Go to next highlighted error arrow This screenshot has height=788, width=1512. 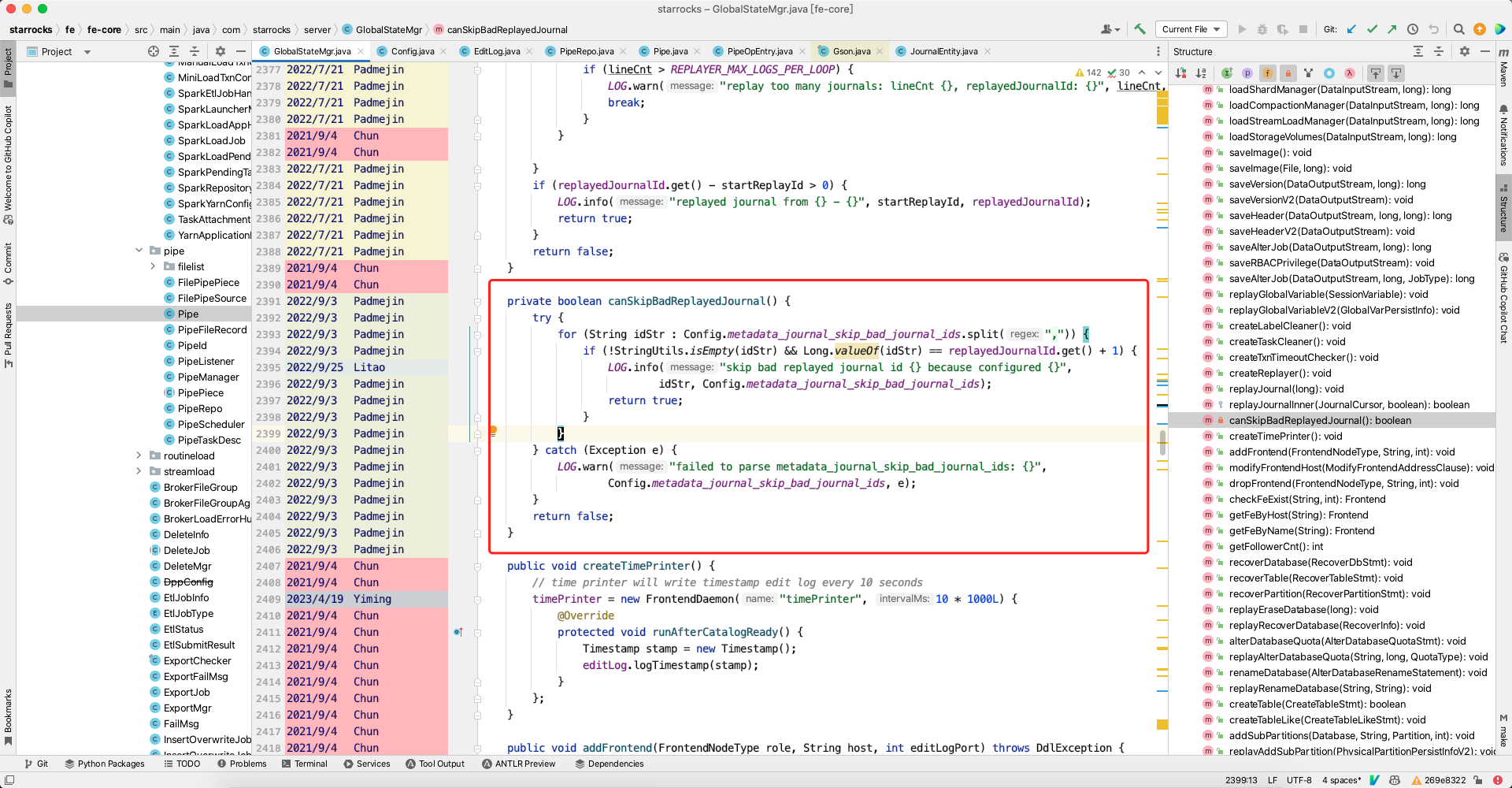tap(1158, 72)
